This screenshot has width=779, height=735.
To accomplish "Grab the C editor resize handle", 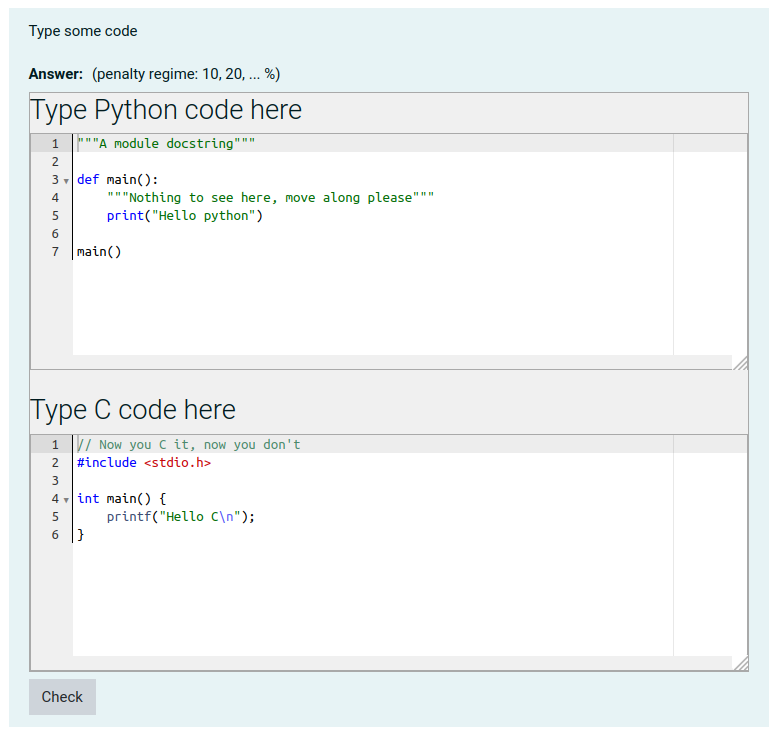I will [x=740, y=663].
